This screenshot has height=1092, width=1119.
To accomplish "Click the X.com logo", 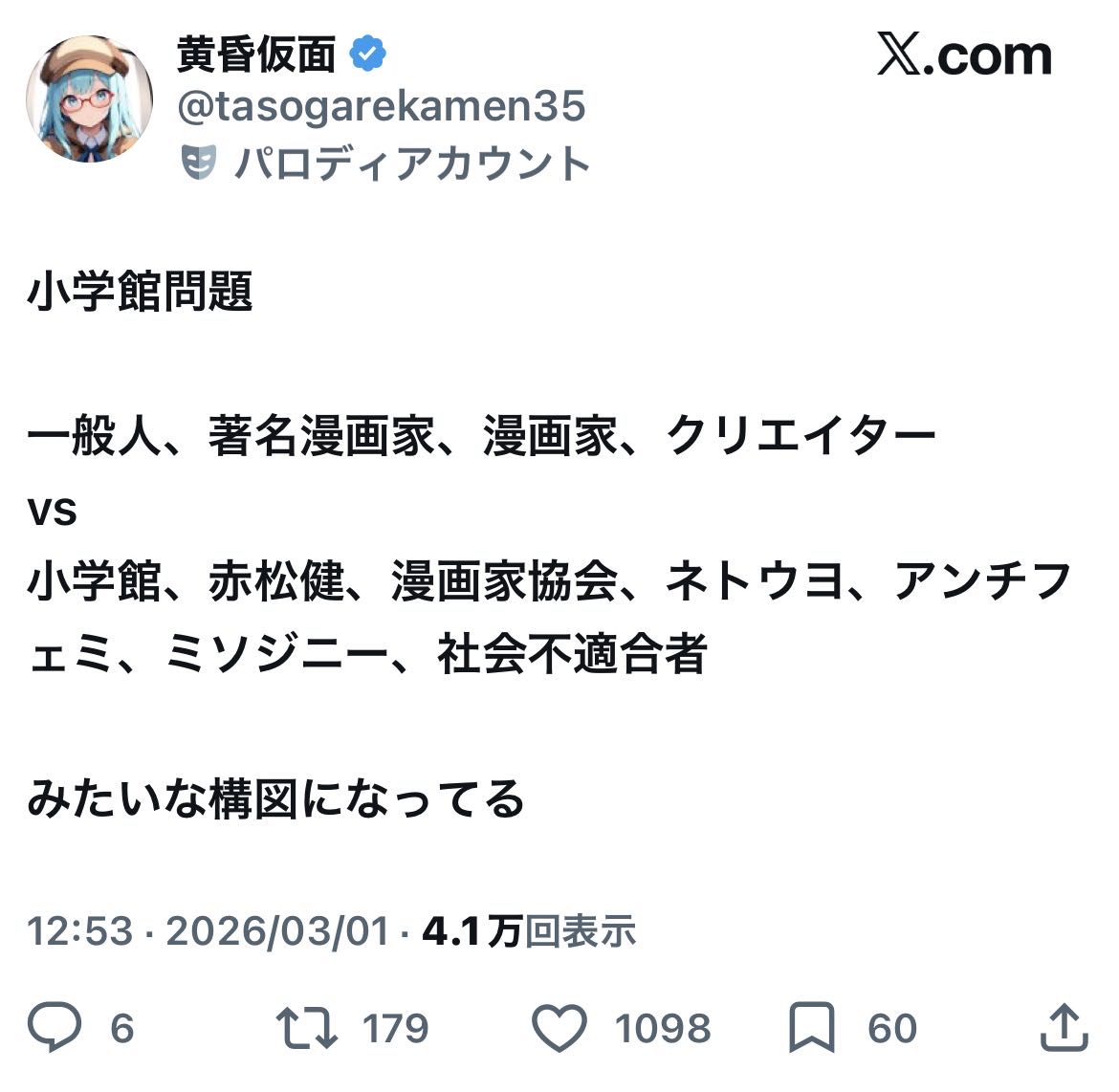I will 964,55.
